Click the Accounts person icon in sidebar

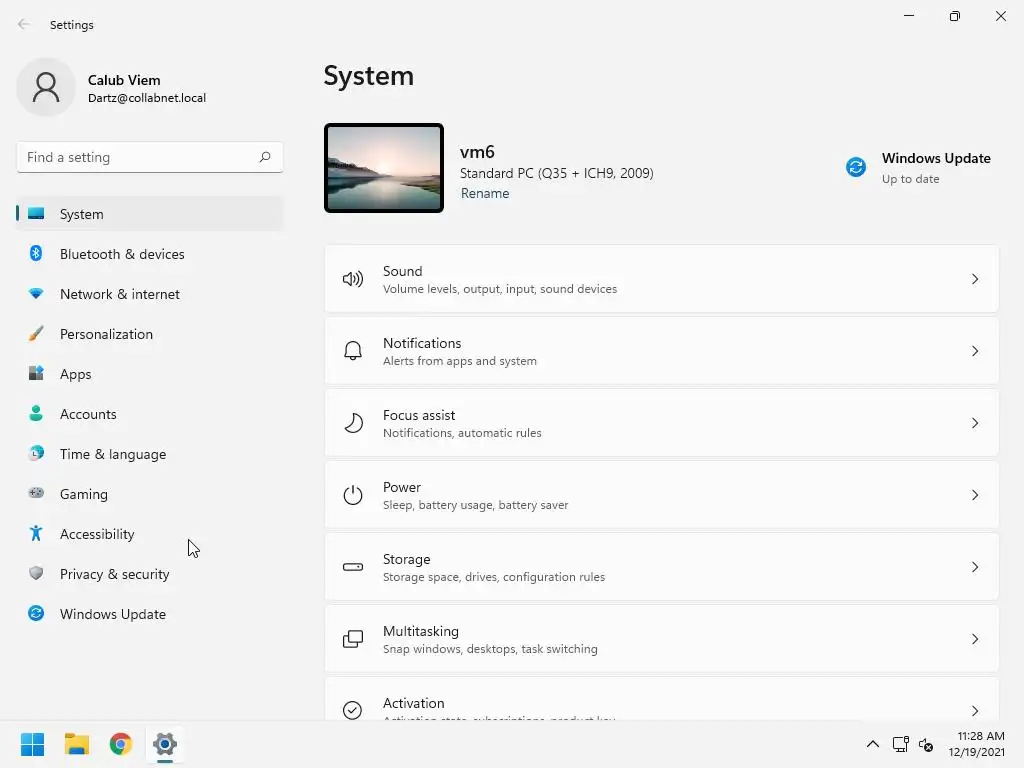click(x=36, y=413)
